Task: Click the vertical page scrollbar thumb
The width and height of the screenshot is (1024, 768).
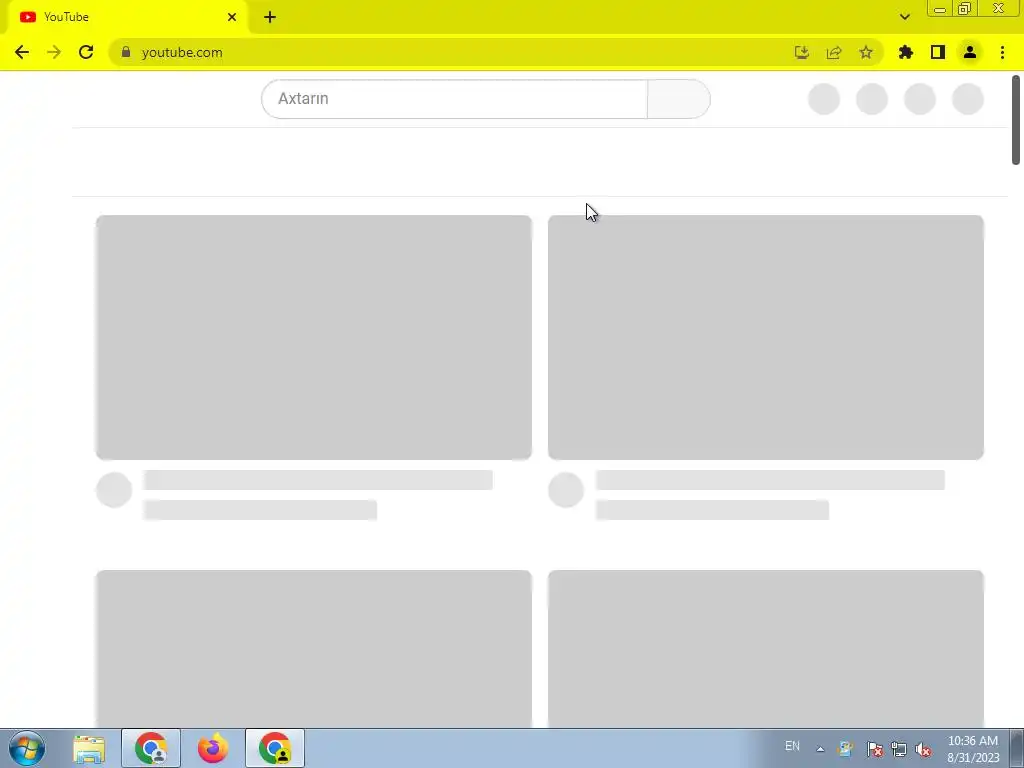Action: tap(1016, 120)
